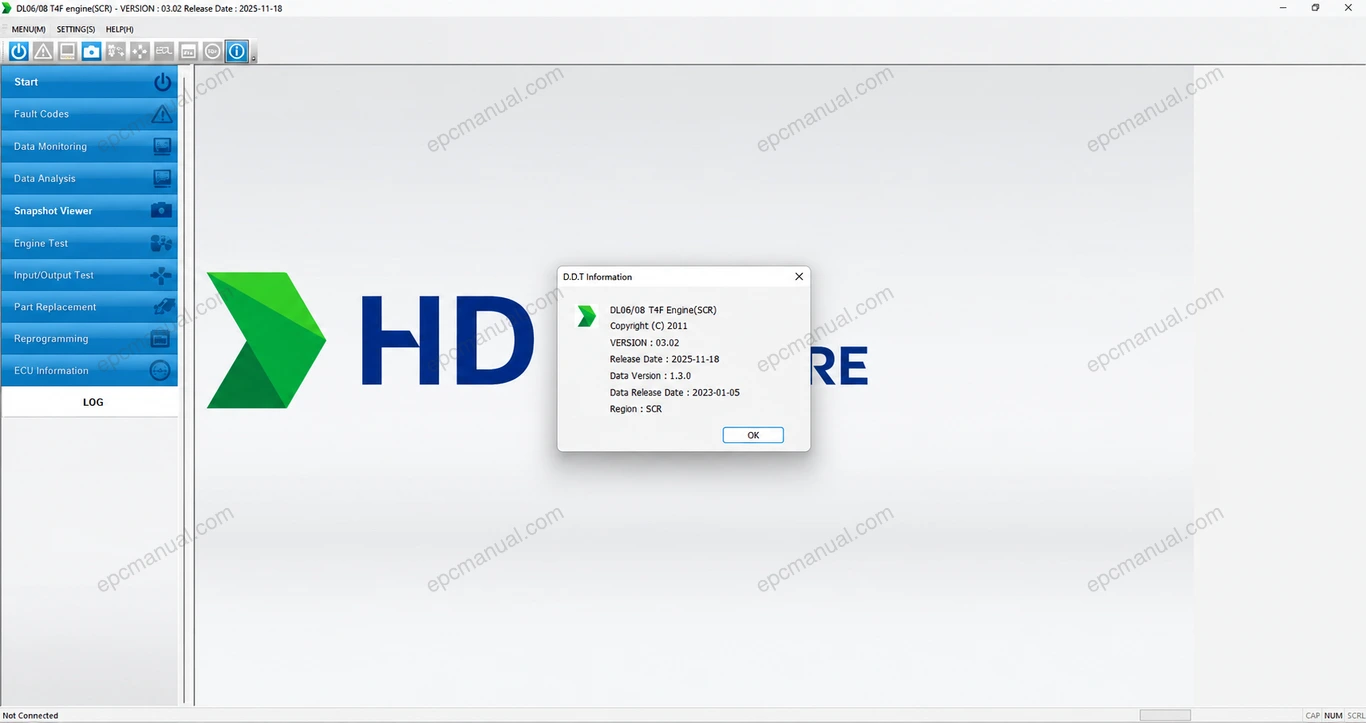Click the CAP indicator in the status bar
Screen dimensions: 1366x723
point(1313,716)
